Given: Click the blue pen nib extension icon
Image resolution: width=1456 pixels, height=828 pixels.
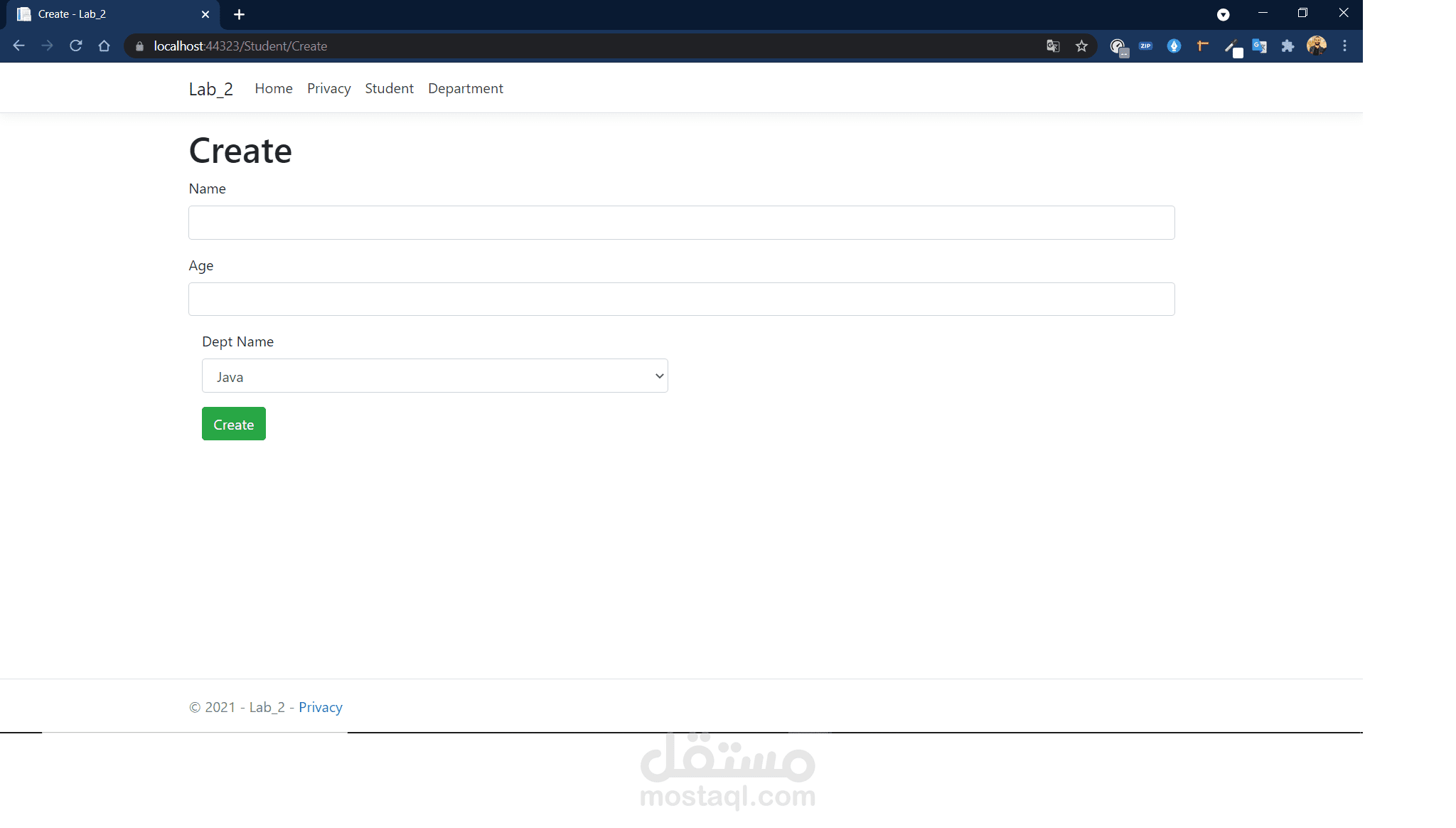Looking at the screenshot, I should [x=1174, y=46].
